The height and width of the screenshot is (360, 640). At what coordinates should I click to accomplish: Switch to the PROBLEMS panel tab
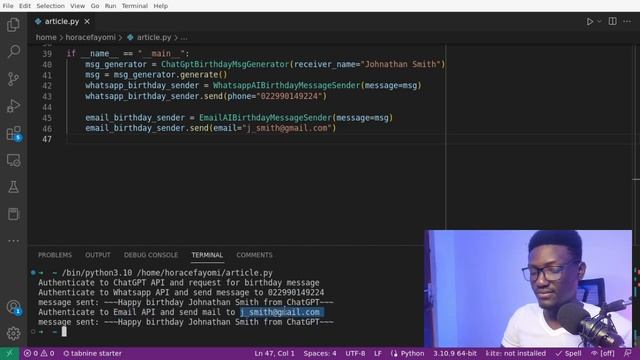[x=55, y=255]
